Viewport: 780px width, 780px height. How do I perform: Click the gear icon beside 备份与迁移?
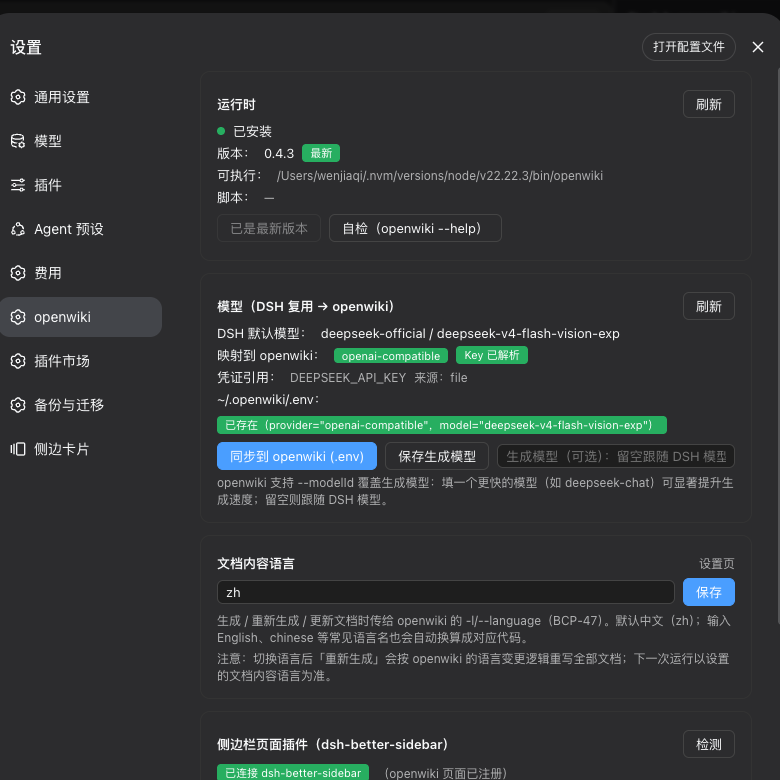pos(18,405)
